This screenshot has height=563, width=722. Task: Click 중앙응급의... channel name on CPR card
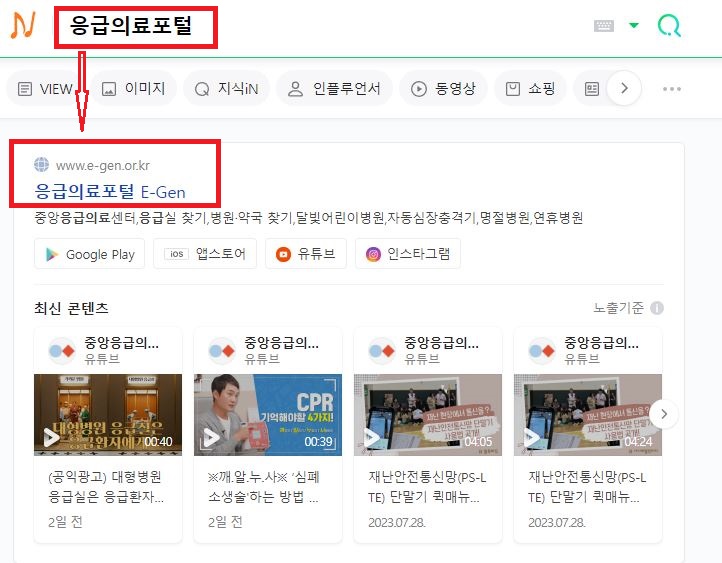[x=281, y=342]
